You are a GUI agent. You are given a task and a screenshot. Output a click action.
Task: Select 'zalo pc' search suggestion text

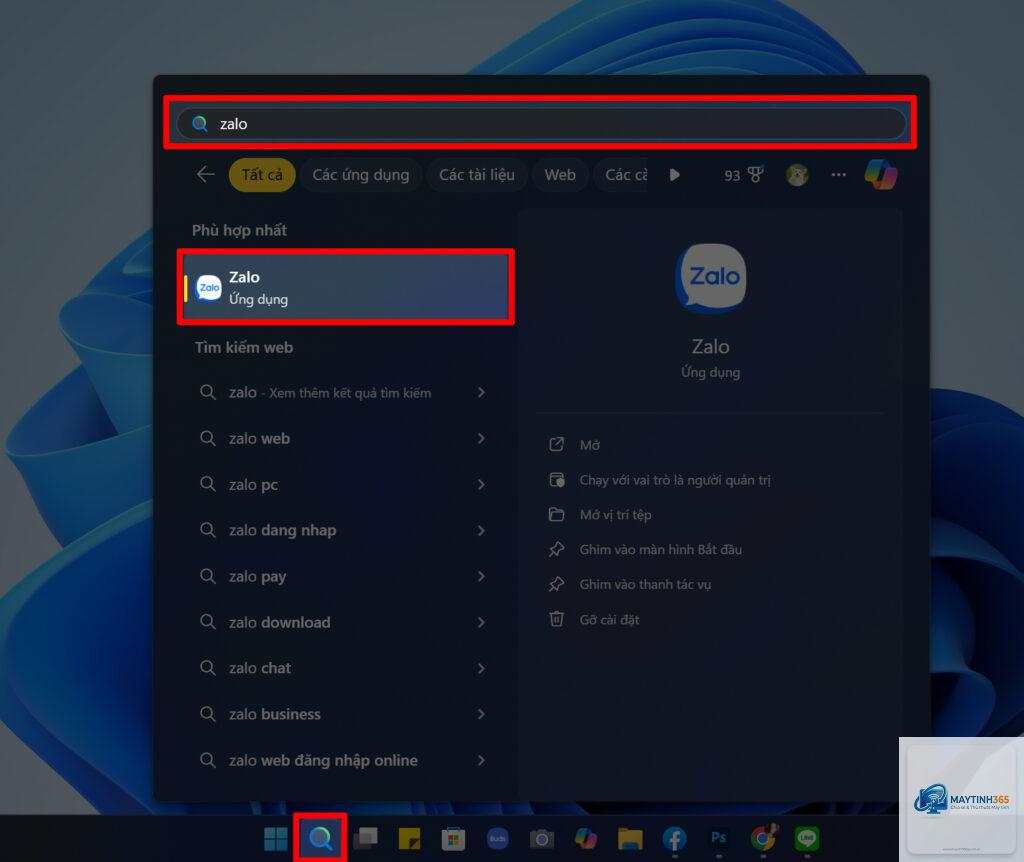(253, 485)
